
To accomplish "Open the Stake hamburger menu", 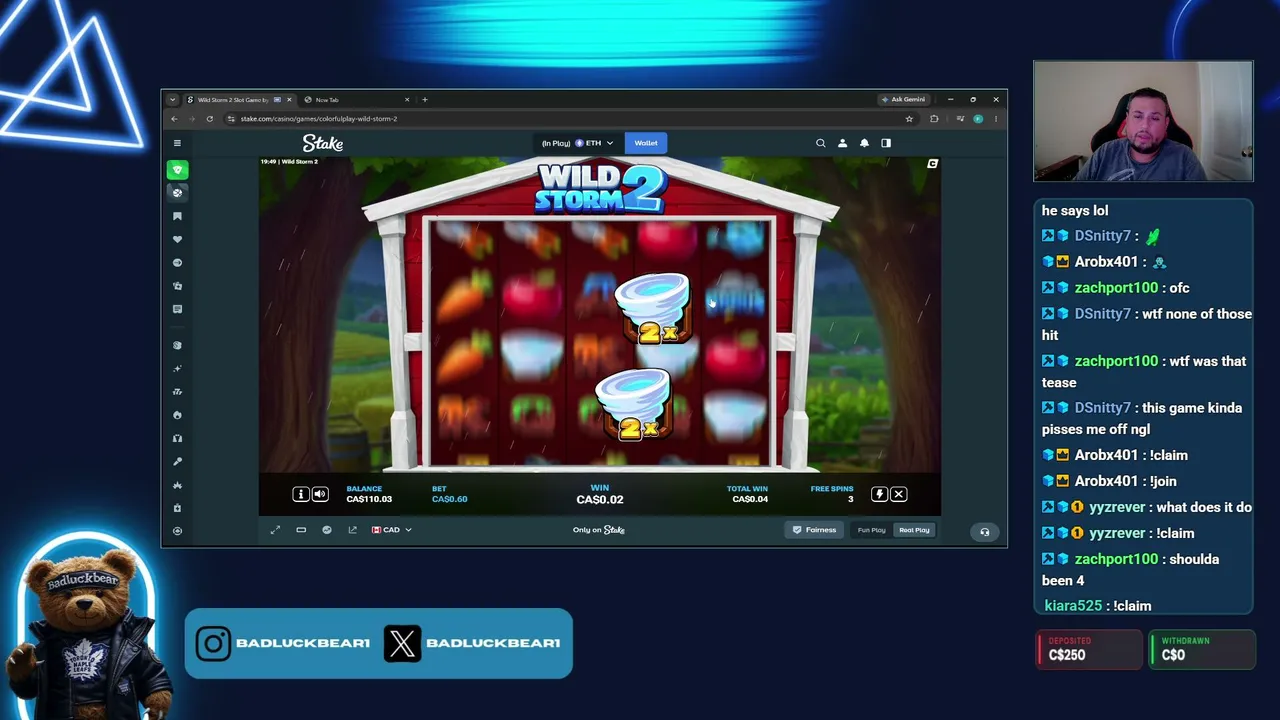I will 177,143.
